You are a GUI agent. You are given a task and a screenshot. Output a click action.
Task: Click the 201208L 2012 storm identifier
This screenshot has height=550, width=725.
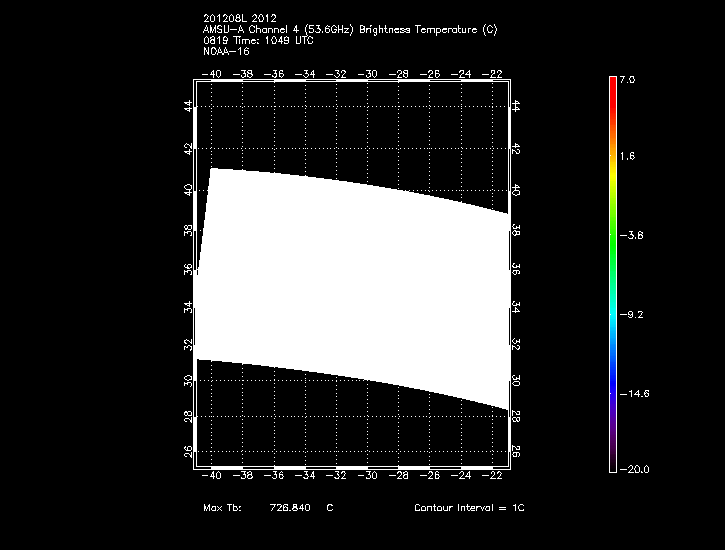(x=239, y=18)
